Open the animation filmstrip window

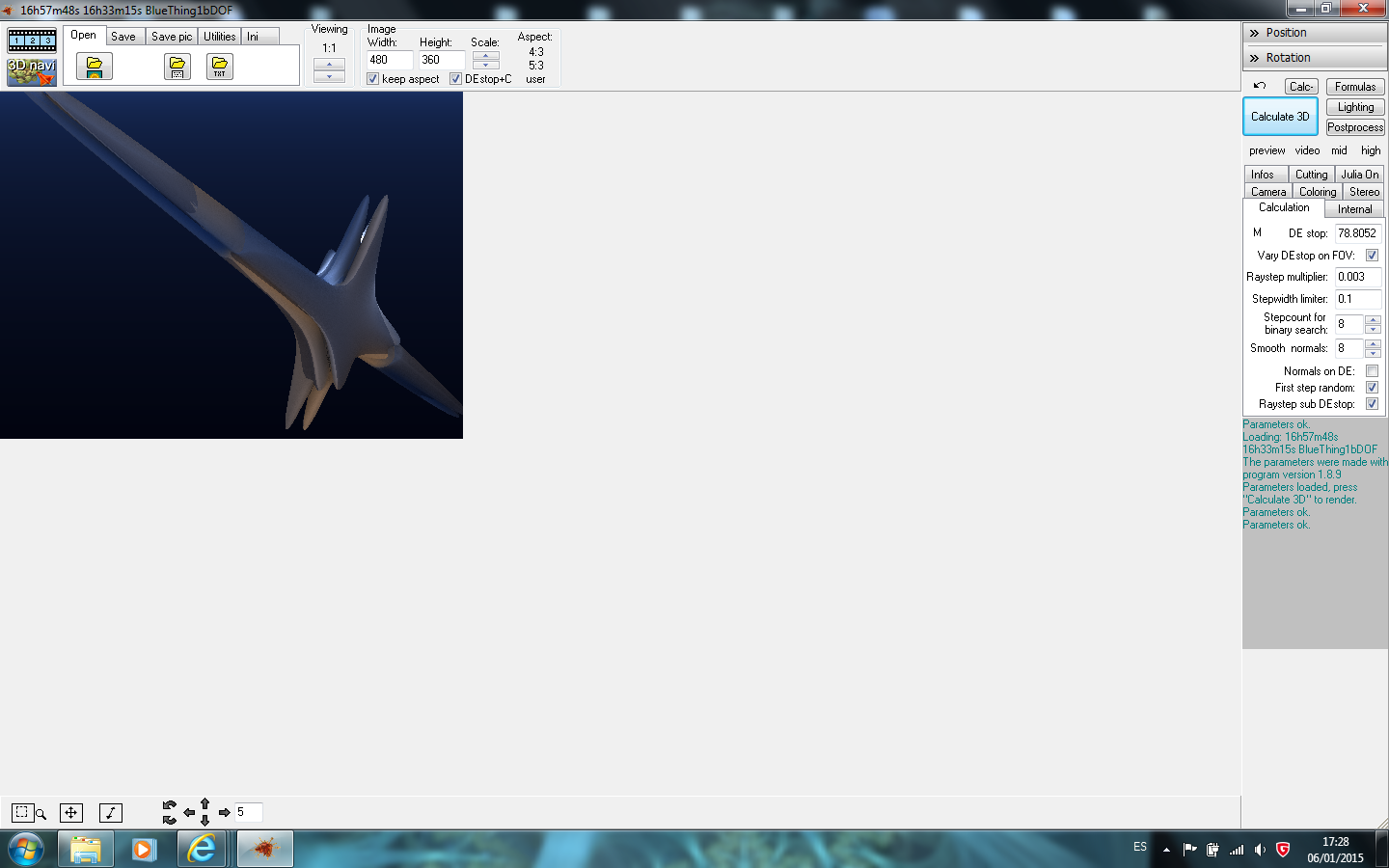point(32,41)
